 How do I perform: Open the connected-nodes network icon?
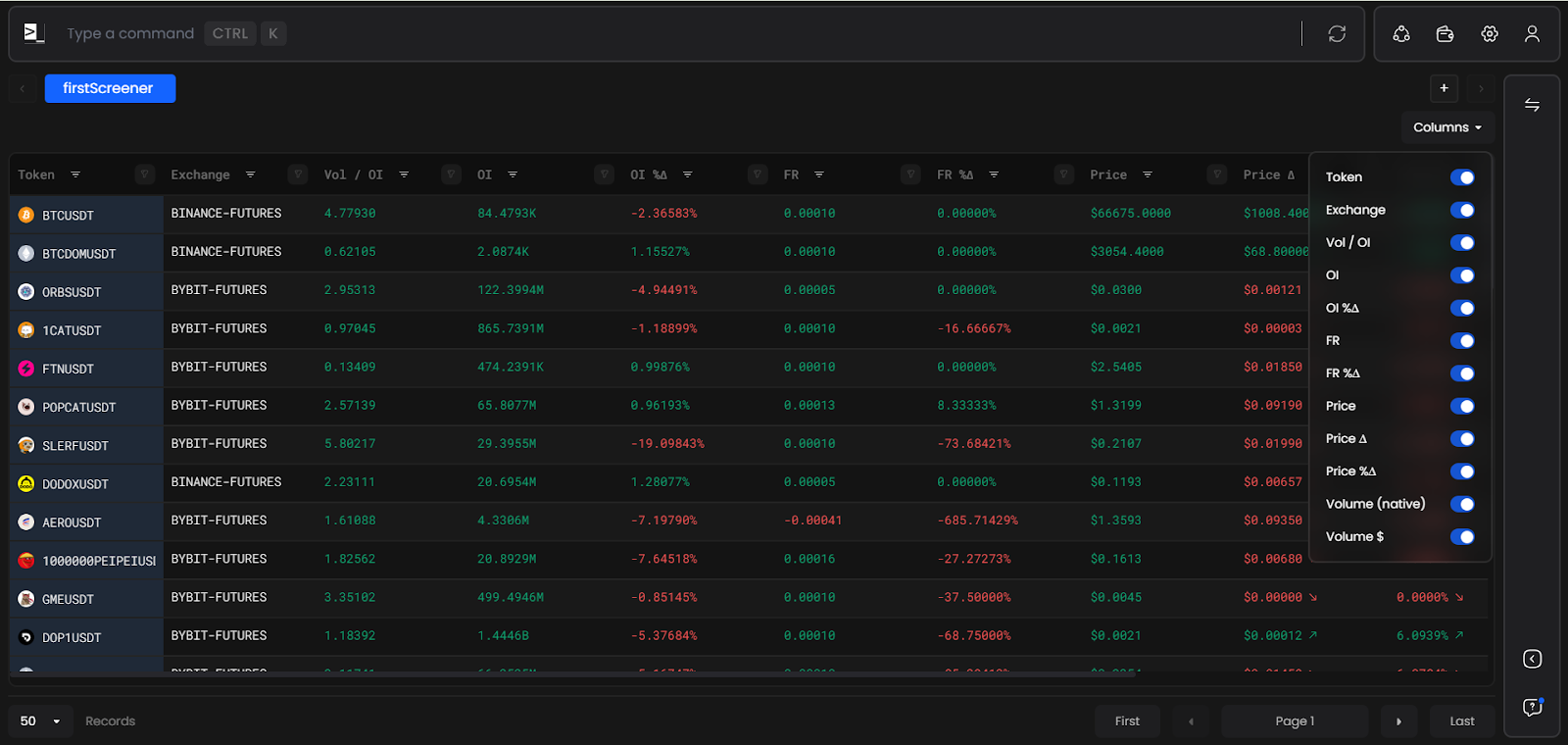coord(1401,33)
